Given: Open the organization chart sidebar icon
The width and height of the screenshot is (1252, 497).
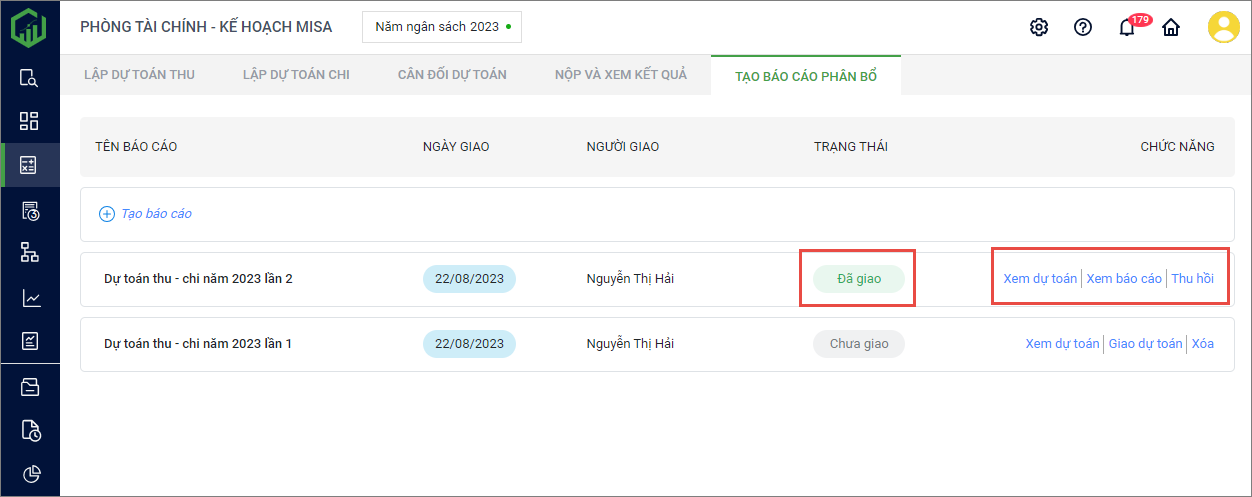Looking at the screenshot, I should 29,252.
